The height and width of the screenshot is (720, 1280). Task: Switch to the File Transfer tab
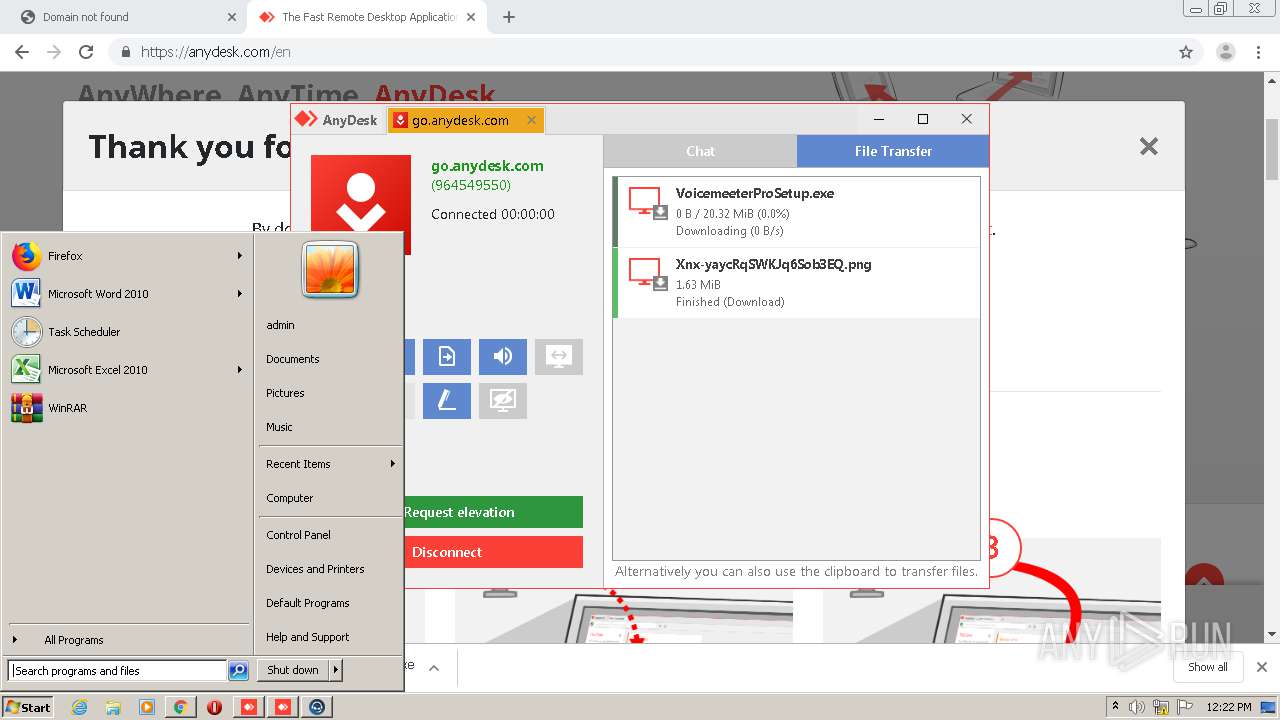(893, 151)
